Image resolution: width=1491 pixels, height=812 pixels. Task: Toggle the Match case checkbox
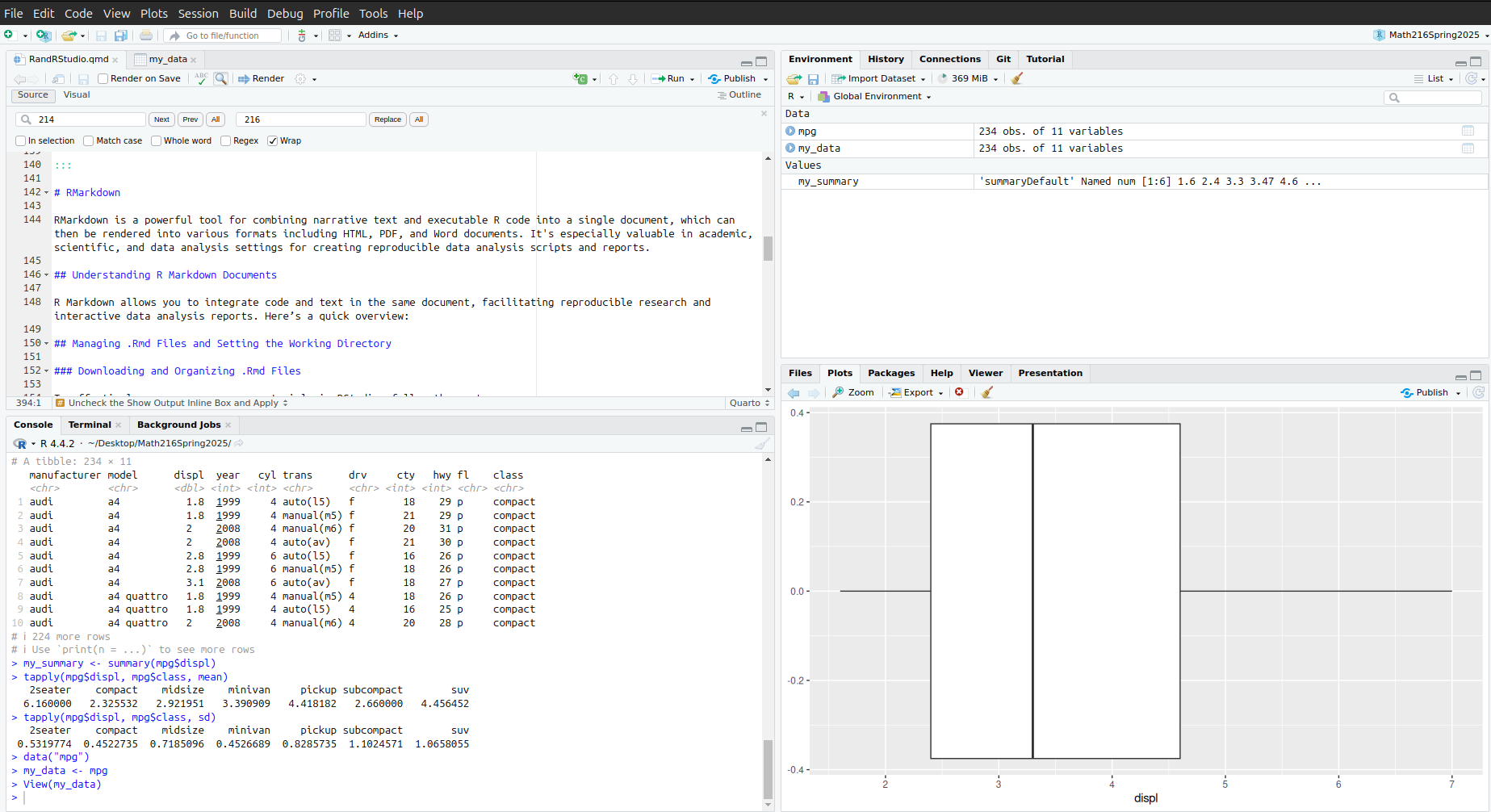89,140
